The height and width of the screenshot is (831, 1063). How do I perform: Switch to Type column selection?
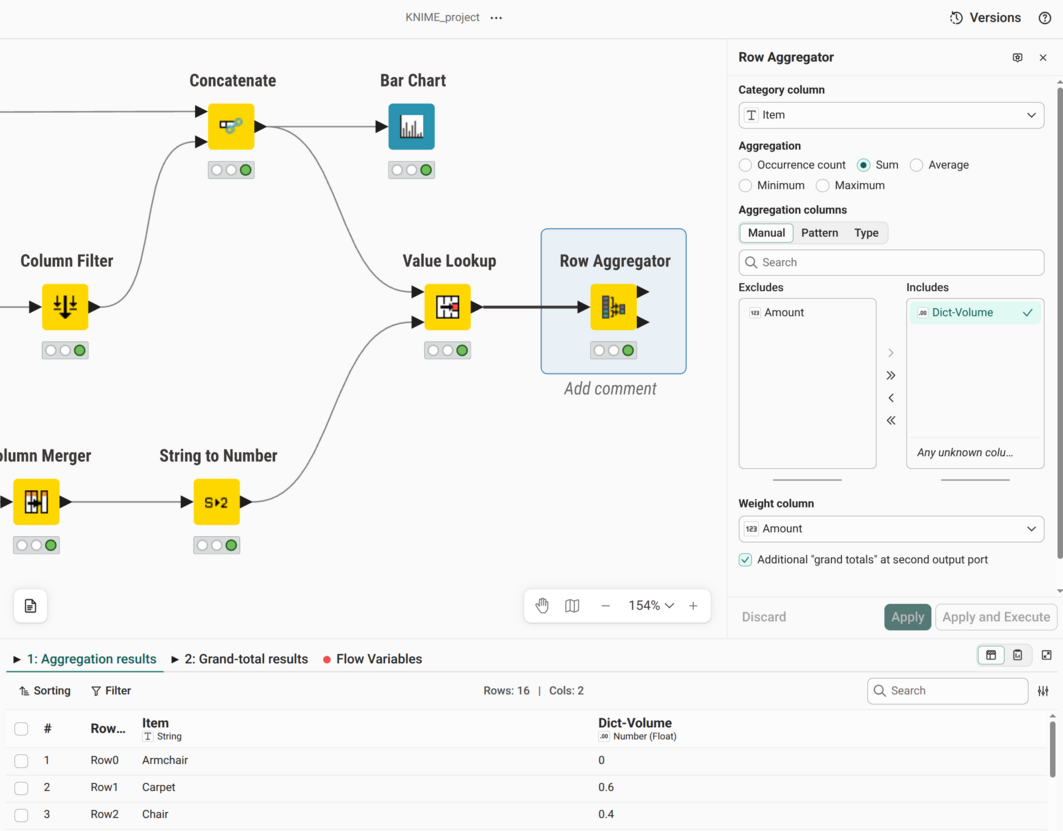(x=866, y=232)
